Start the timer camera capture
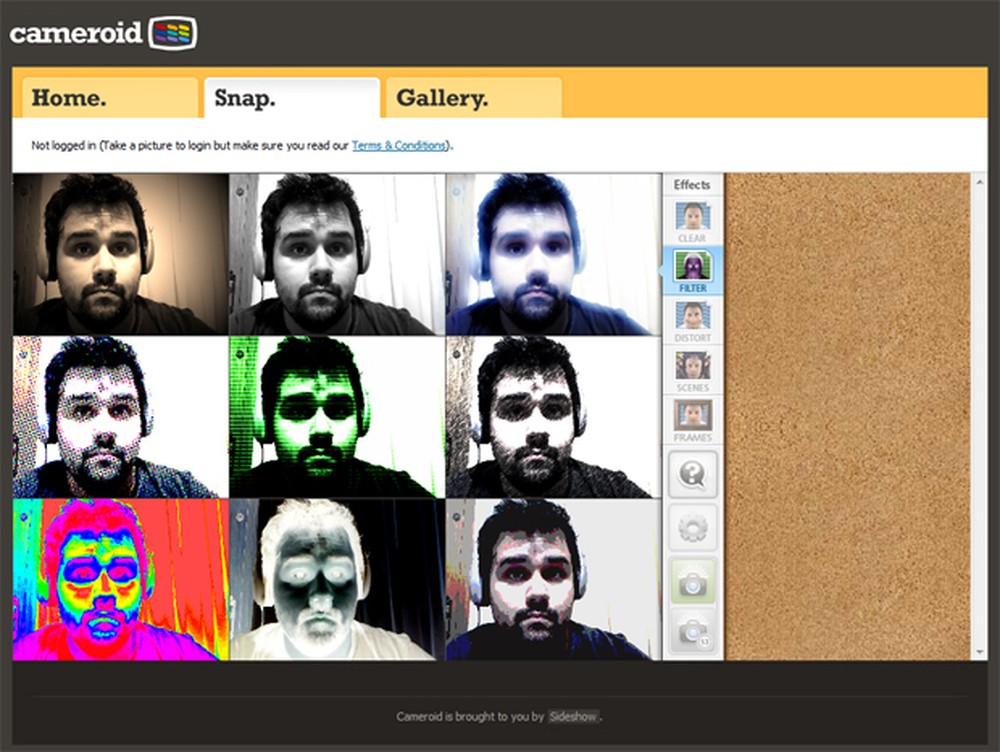 pos(692,630)
